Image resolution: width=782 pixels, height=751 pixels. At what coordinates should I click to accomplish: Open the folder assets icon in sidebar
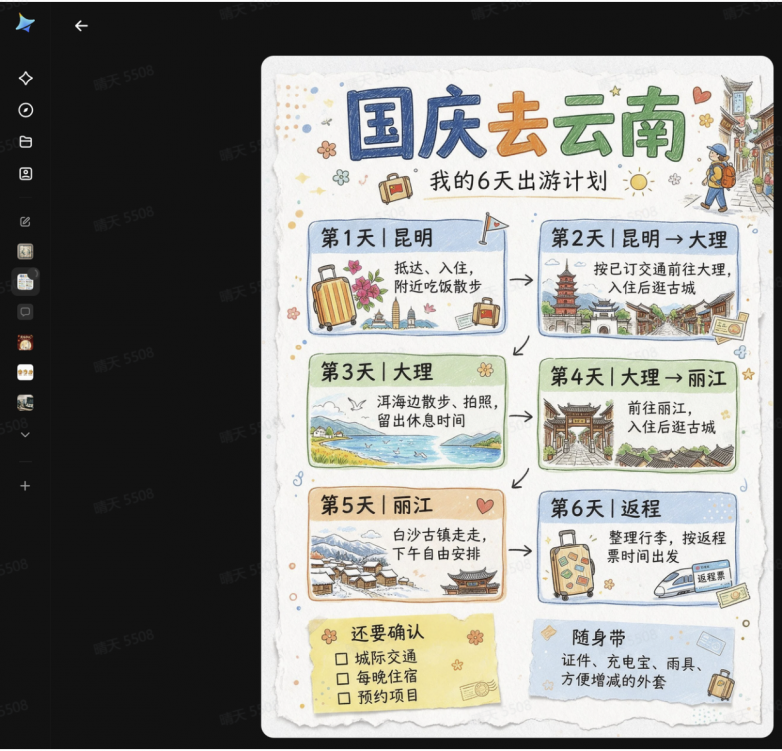click(25, 142)
